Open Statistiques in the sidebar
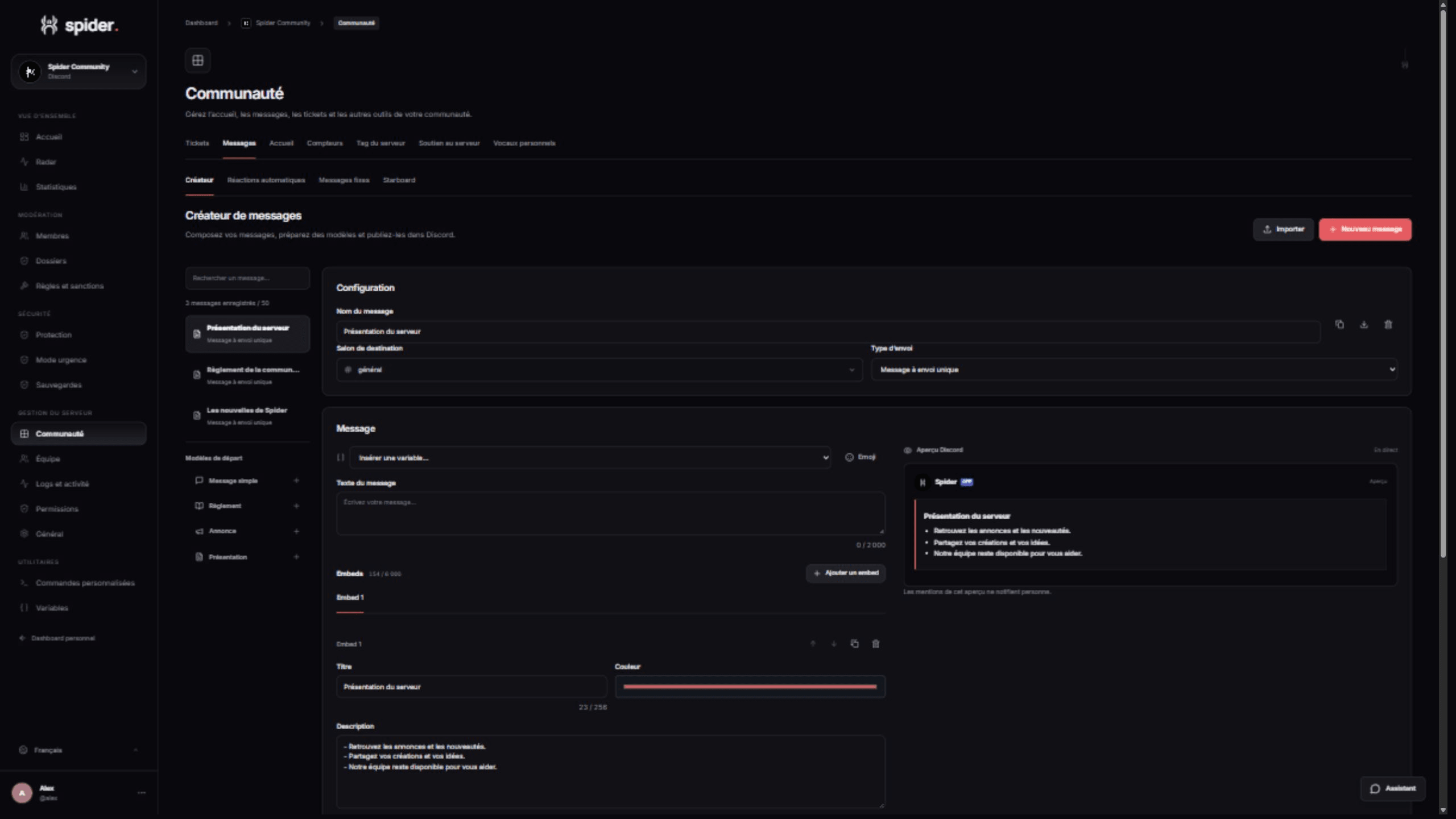This screenshot has height=819, width=1456. [x=78, y=187]
